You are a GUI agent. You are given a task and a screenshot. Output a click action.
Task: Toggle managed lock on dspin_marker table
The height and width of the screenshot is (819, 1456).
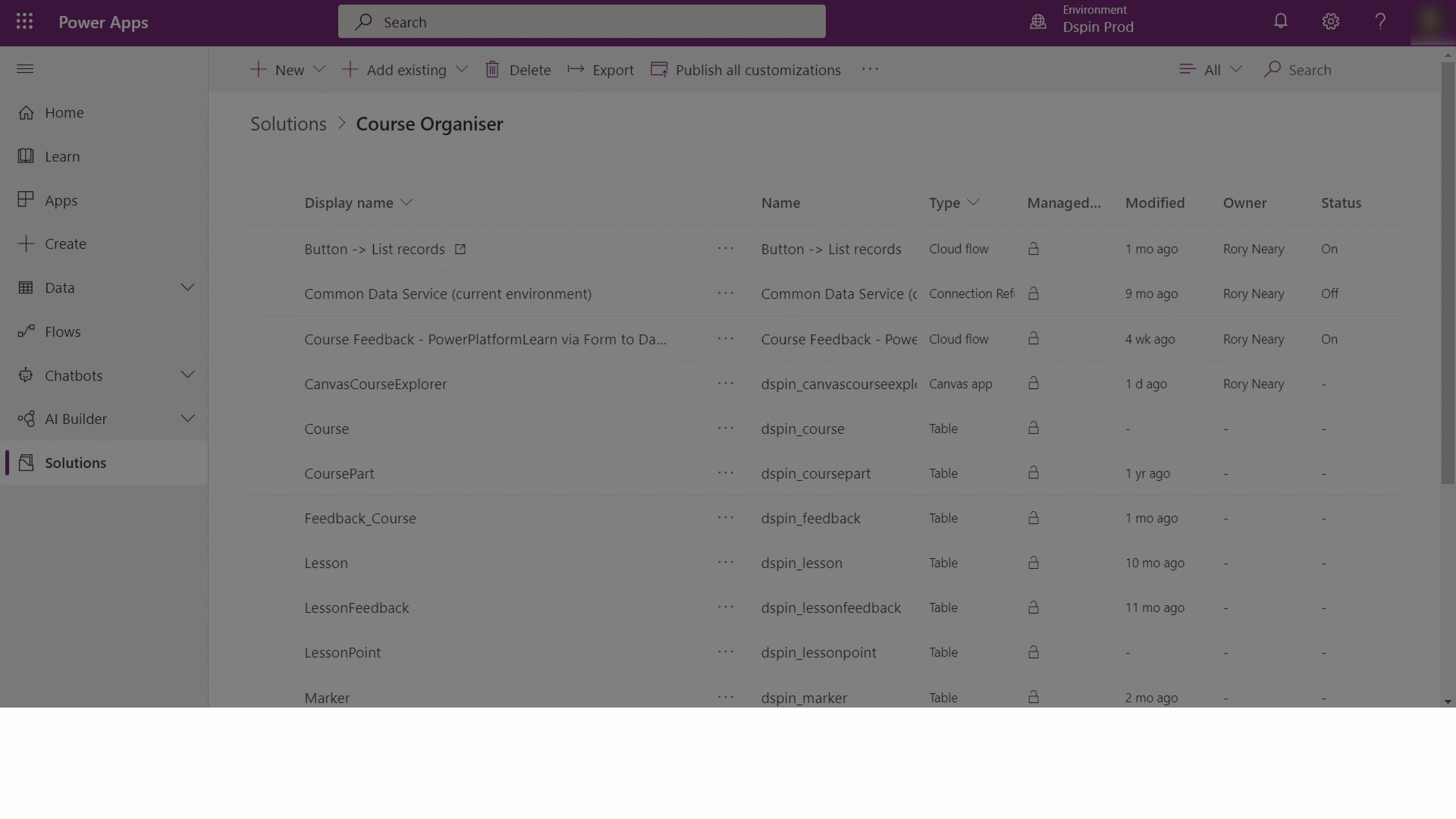click(x=1034, y=697)
